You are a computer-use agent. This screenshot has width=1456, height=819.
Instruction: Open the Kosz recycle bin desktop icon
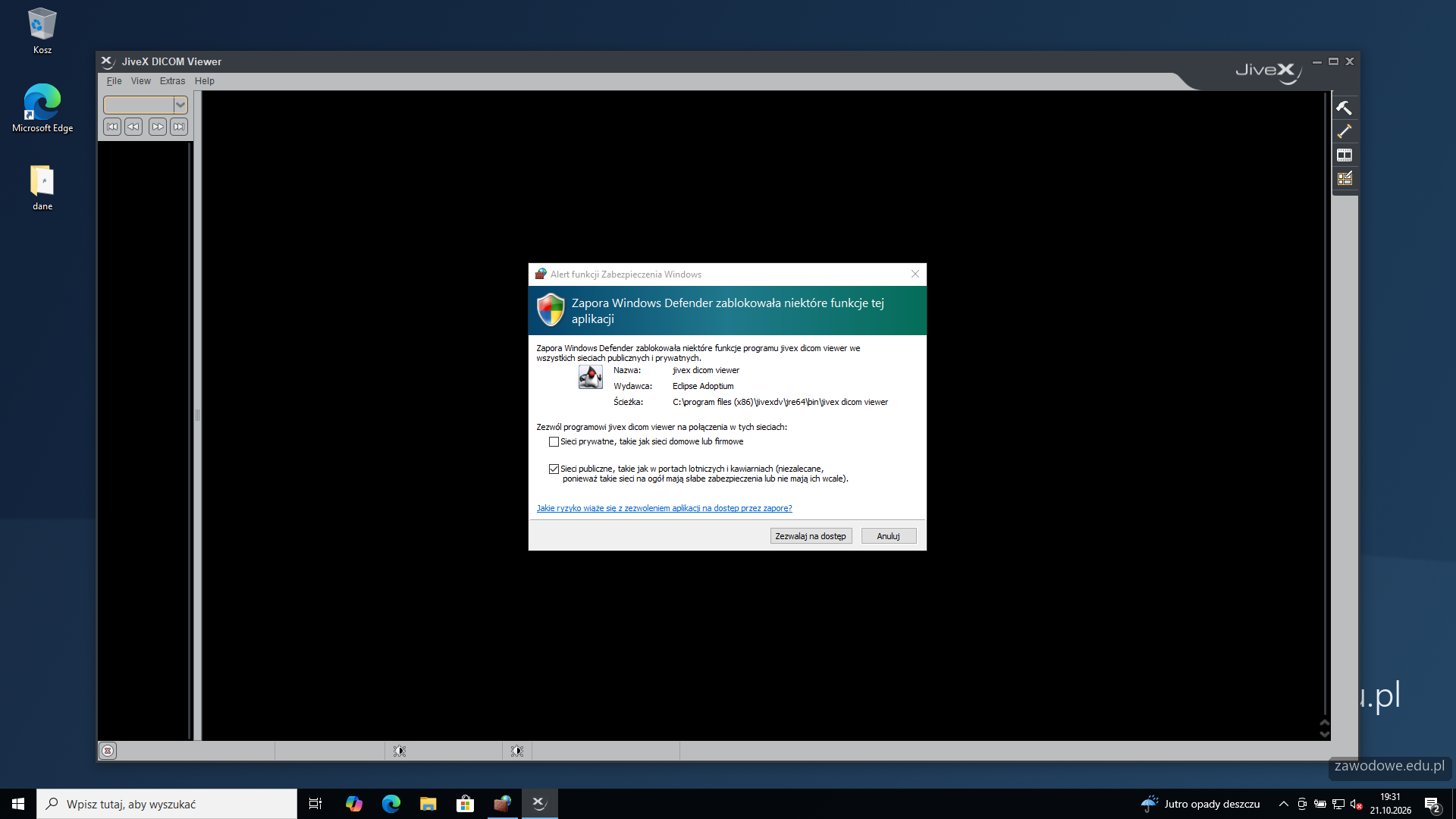point(42,30)
